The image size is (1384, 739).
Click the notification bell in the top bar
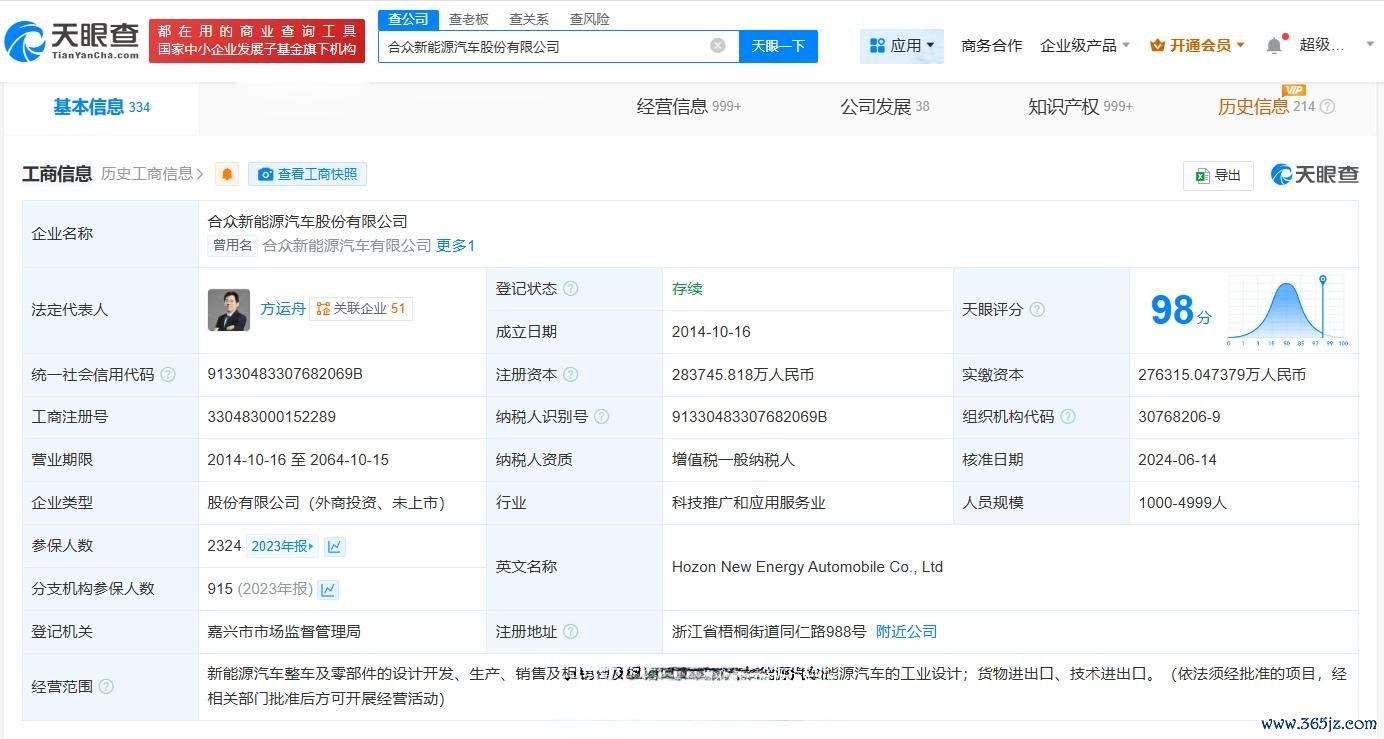pyautogui.click(x=1274, y=45)
